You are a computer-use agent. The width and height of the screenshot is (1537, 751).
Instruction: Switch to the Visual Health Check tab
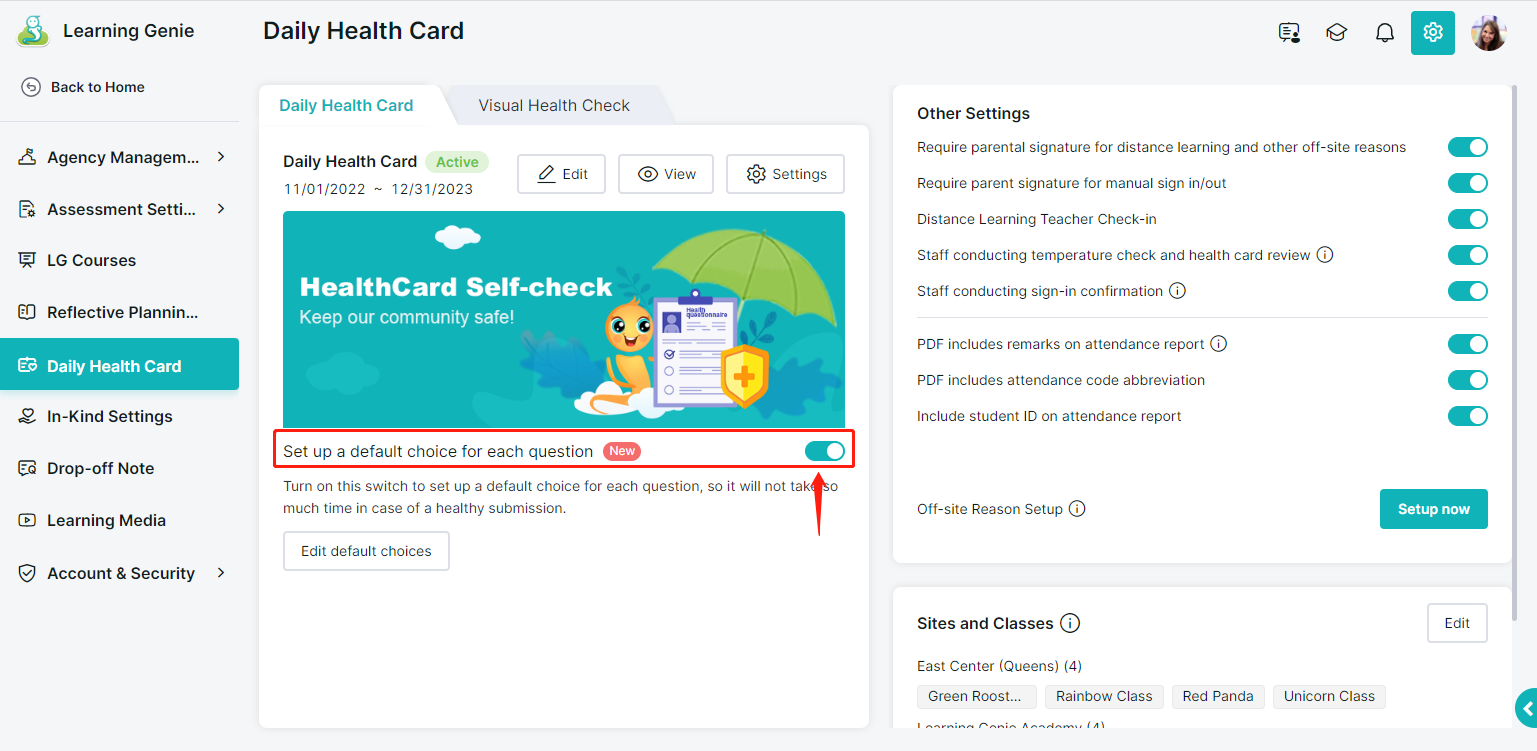[554, 105]
